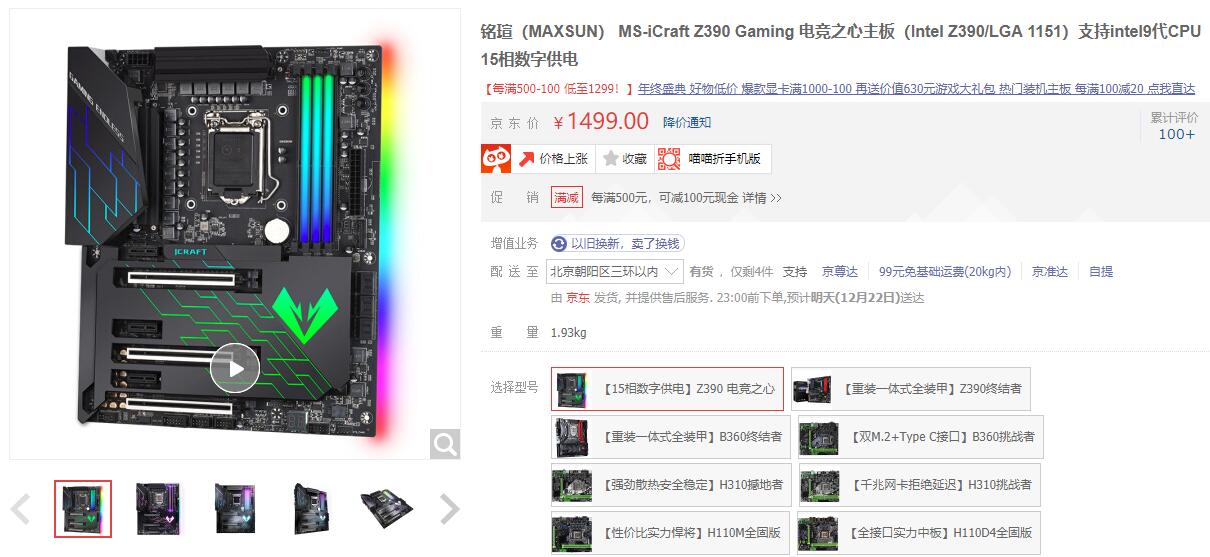Click the 收藏 star favorite icon
This screenshot has width=1210, height=557.
pyautogui.click(x=611, y=158)
